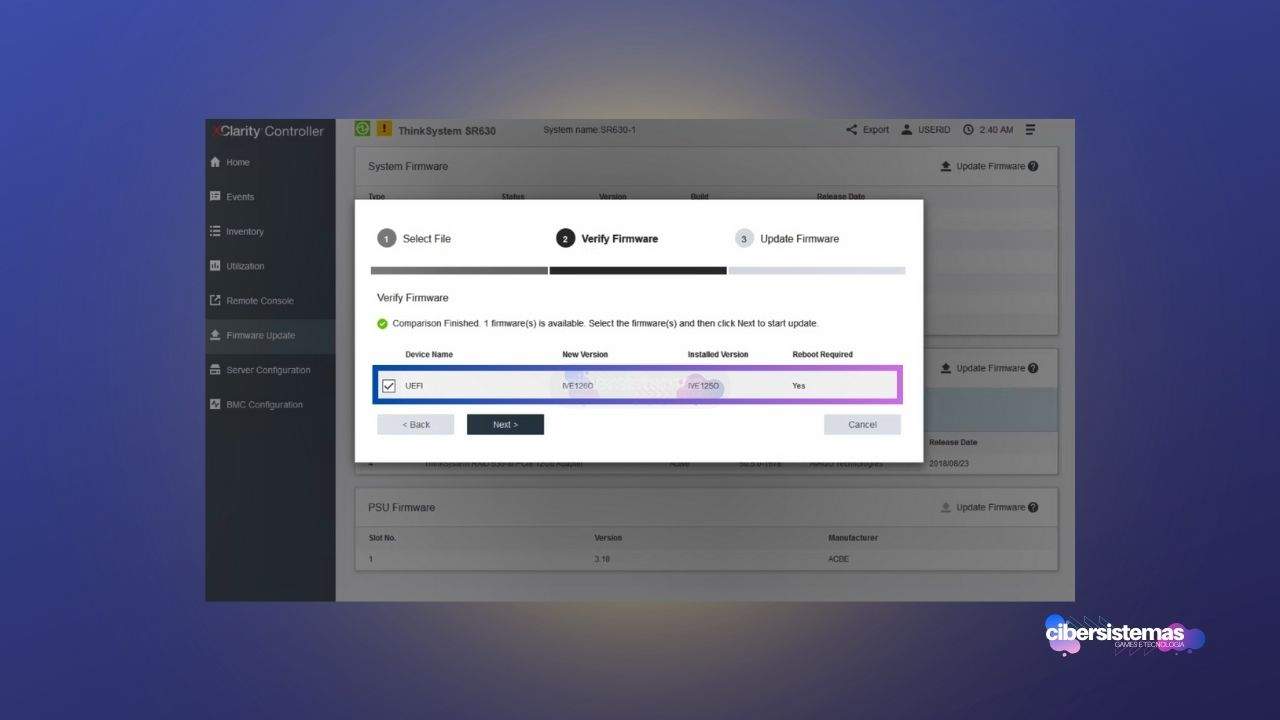Screen dimensions: 1280x720
Task: Click System name SR630-1 text
Action: coord(589,130)
